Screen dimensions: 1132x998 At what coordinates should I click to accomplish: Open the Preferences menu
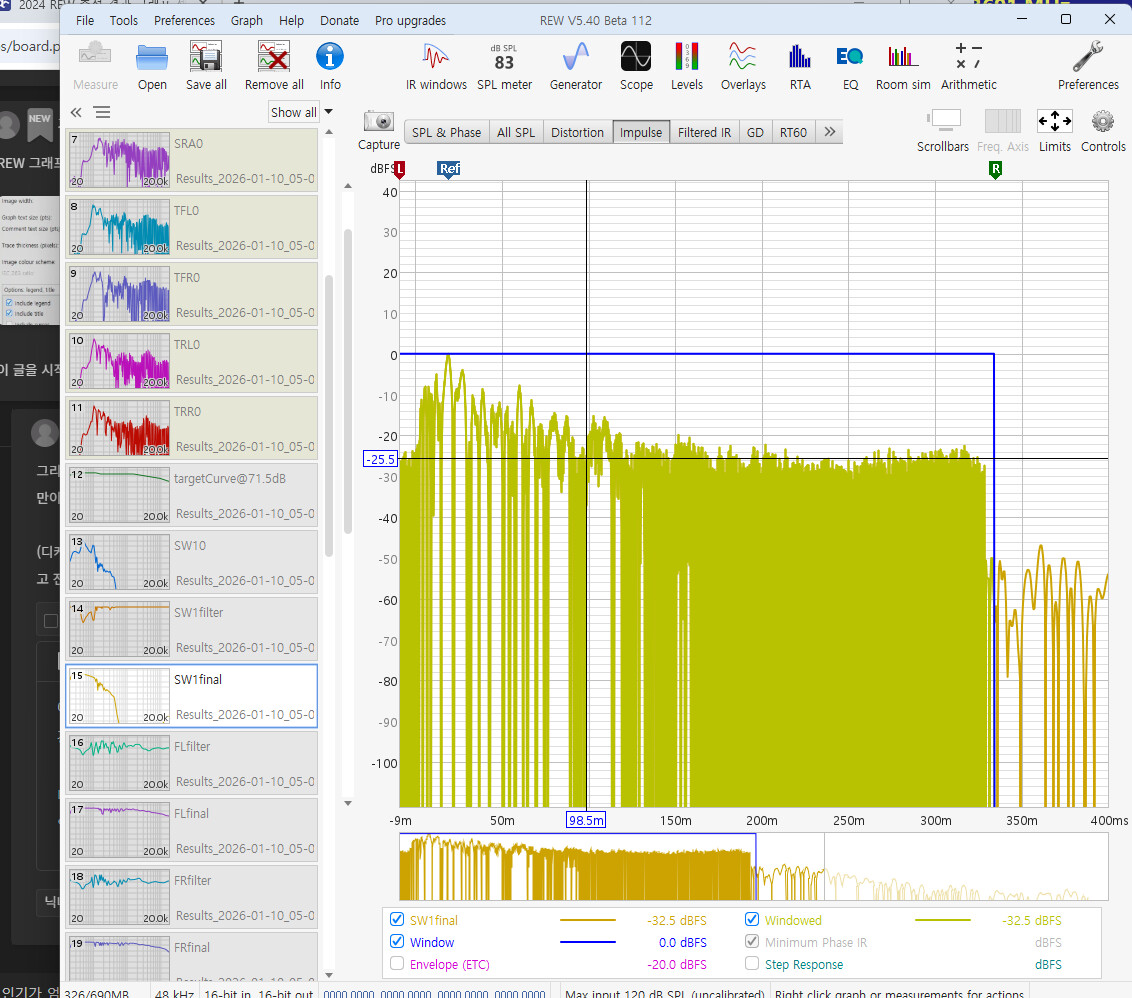click(185, 20)
